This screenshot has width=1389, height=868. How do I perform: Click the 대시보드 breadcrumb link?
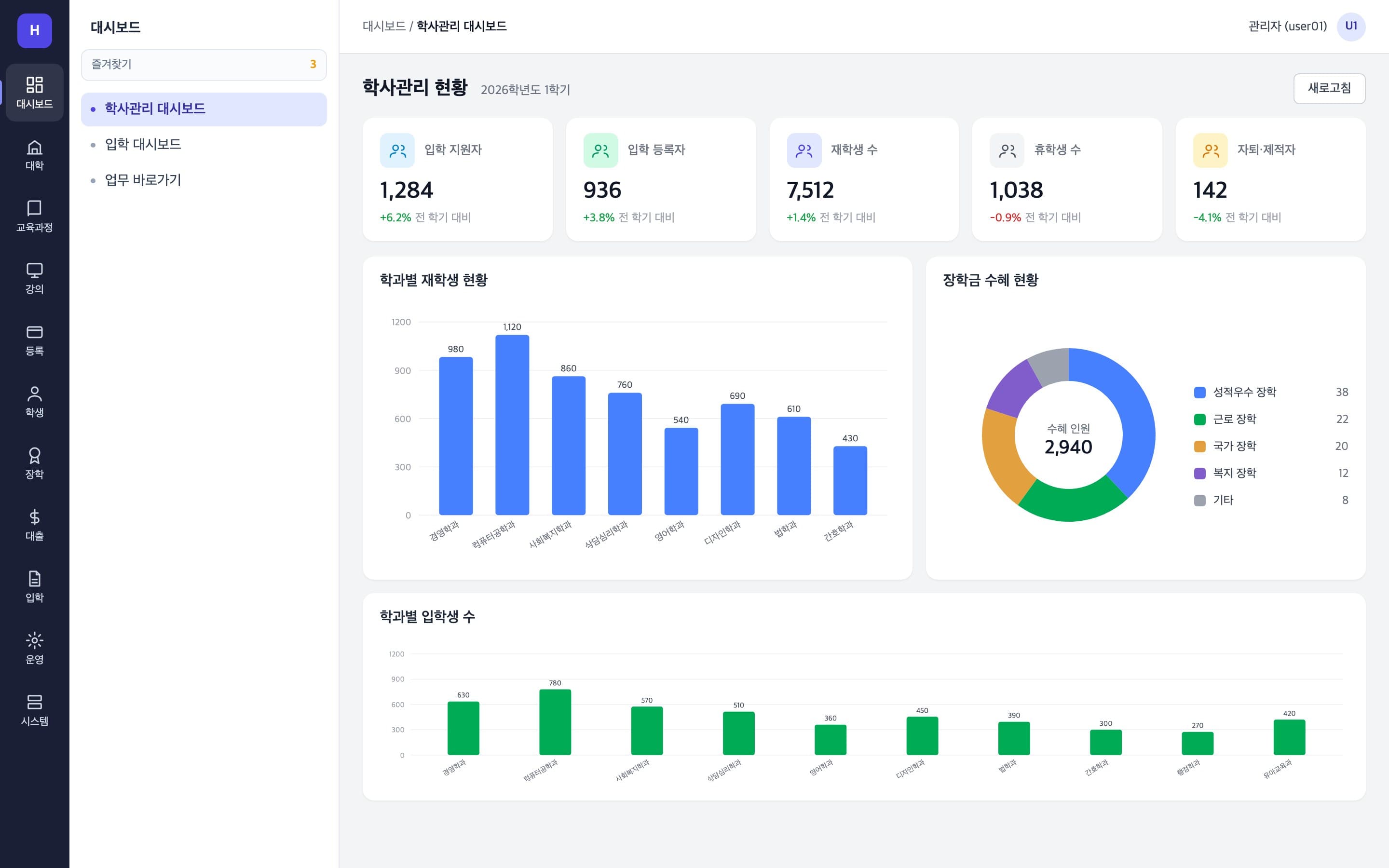point(384,27)
